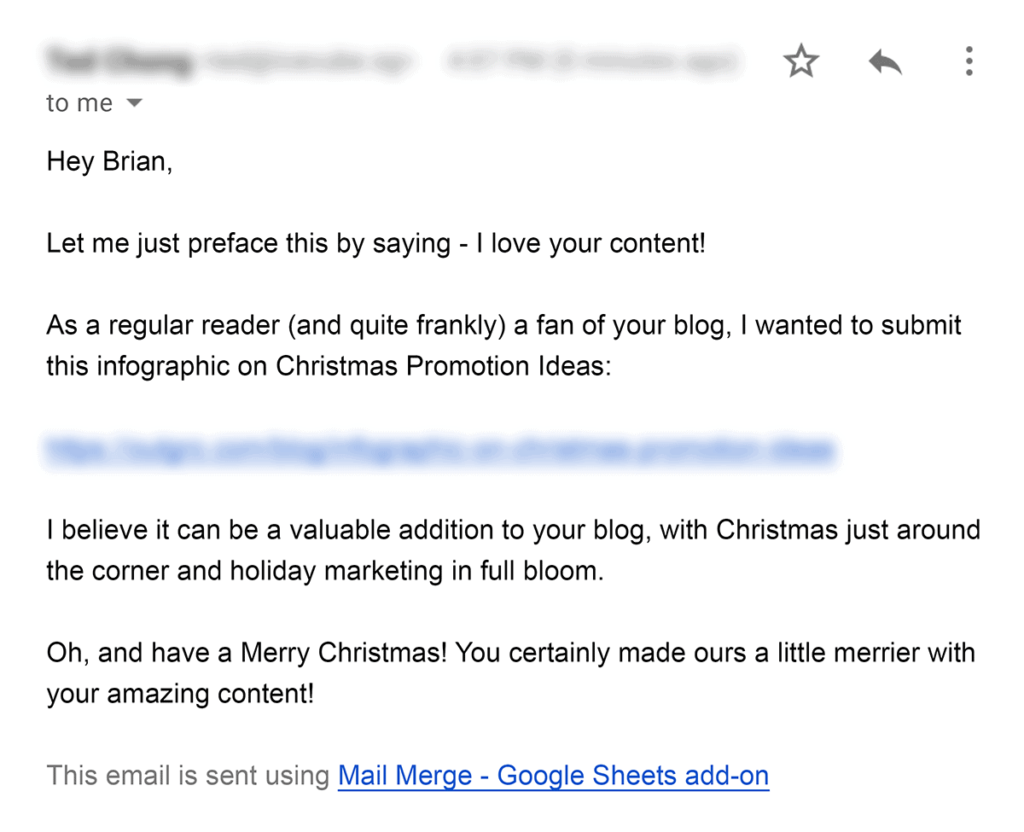Click the 'Hey Brian,' greeting line

click(x=109, y=162)
